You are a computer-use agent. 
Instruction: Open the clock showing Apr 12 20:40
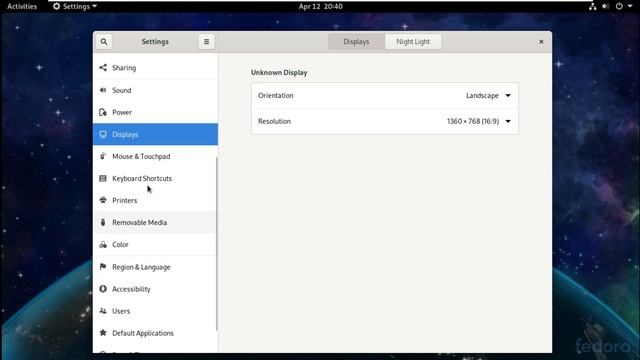coord(320,6)
